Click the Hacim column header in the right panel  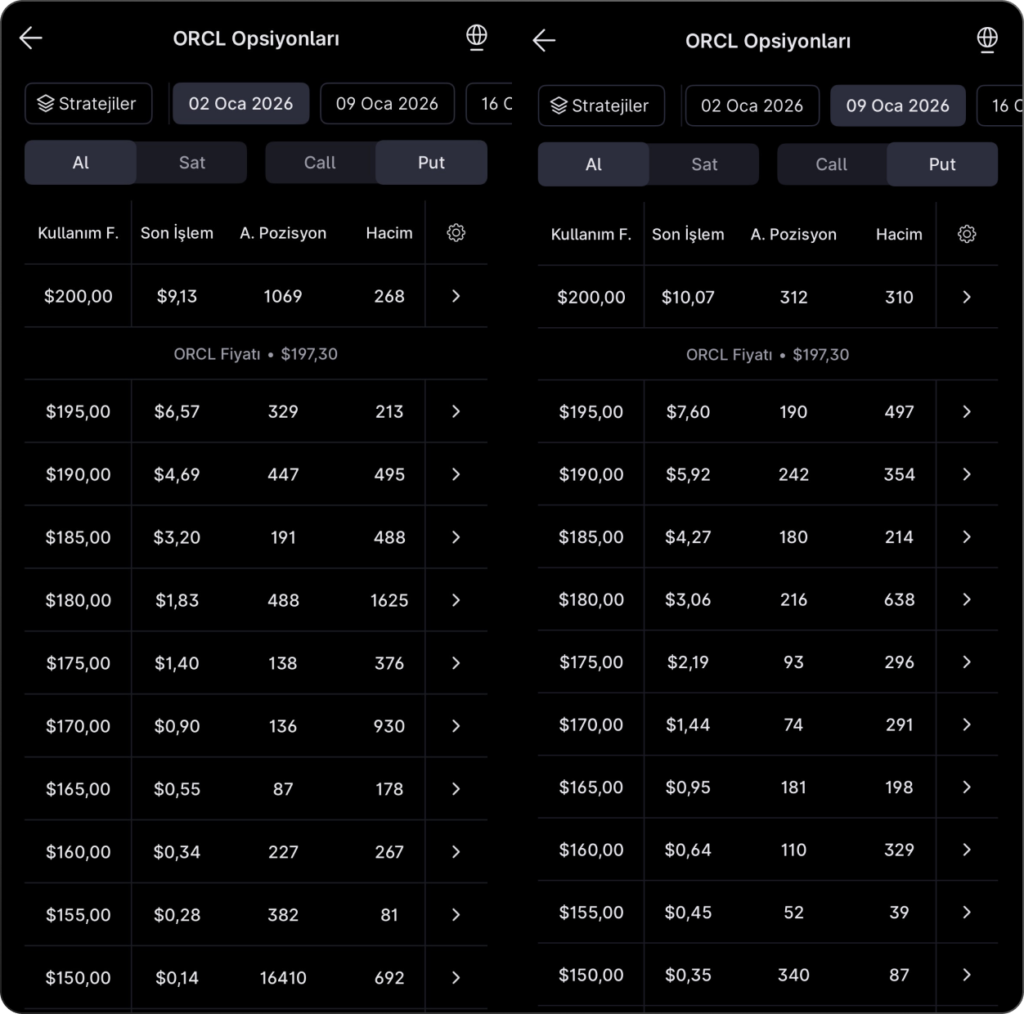[899, 234]
